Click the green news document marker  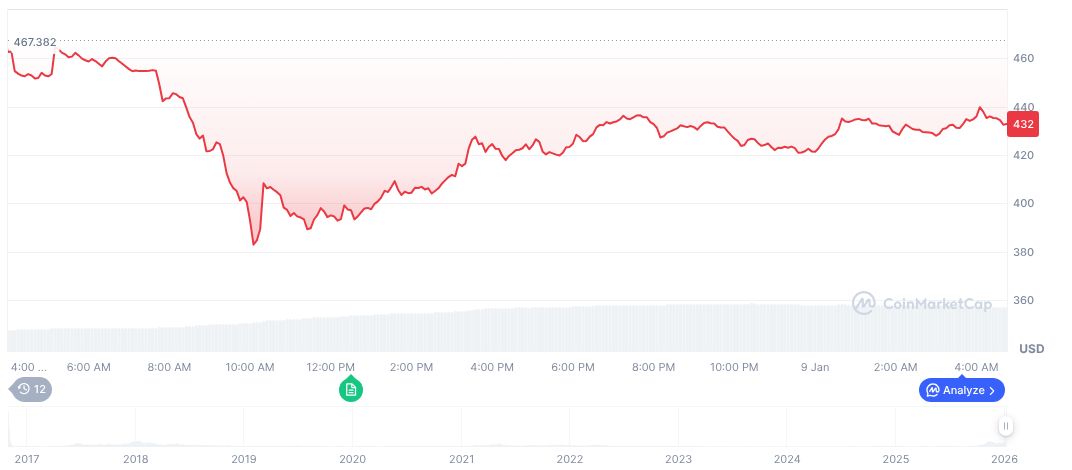click(351, 389)
